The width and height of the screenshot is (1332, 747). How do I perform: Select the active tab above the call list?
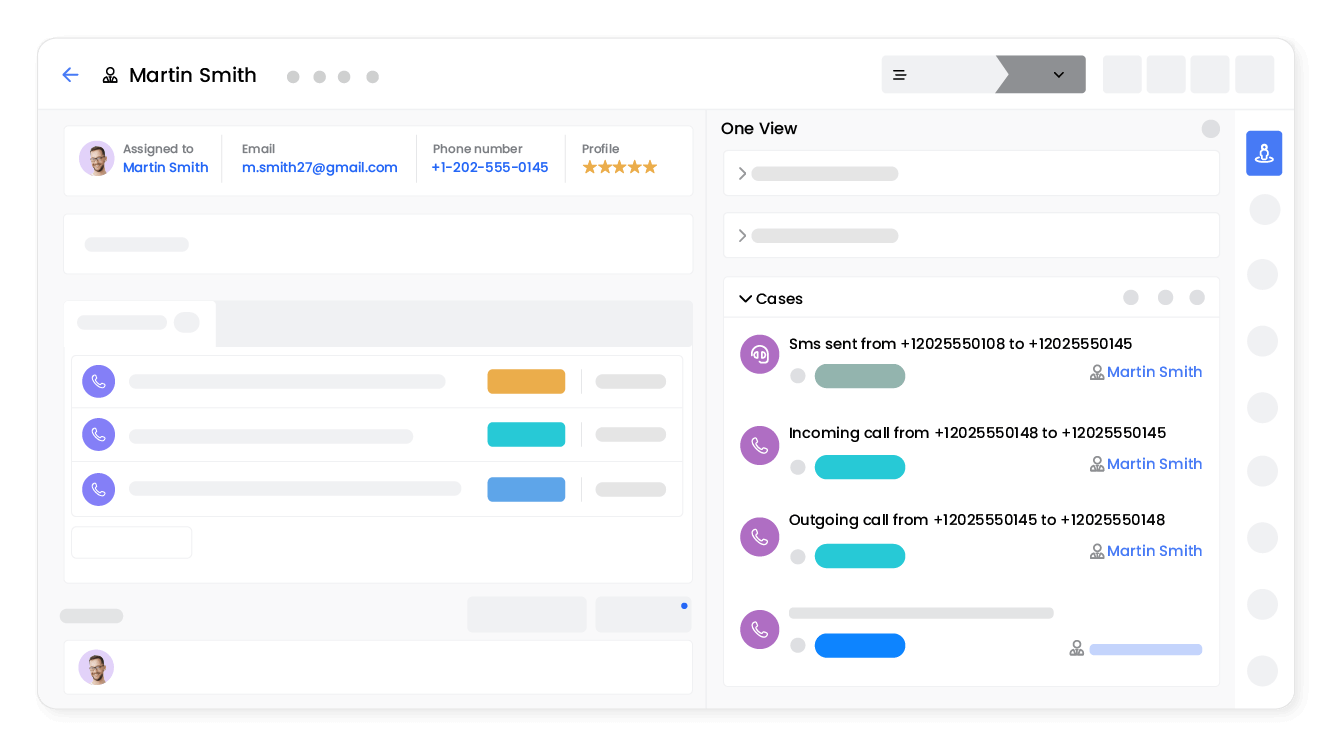point(139,323)
